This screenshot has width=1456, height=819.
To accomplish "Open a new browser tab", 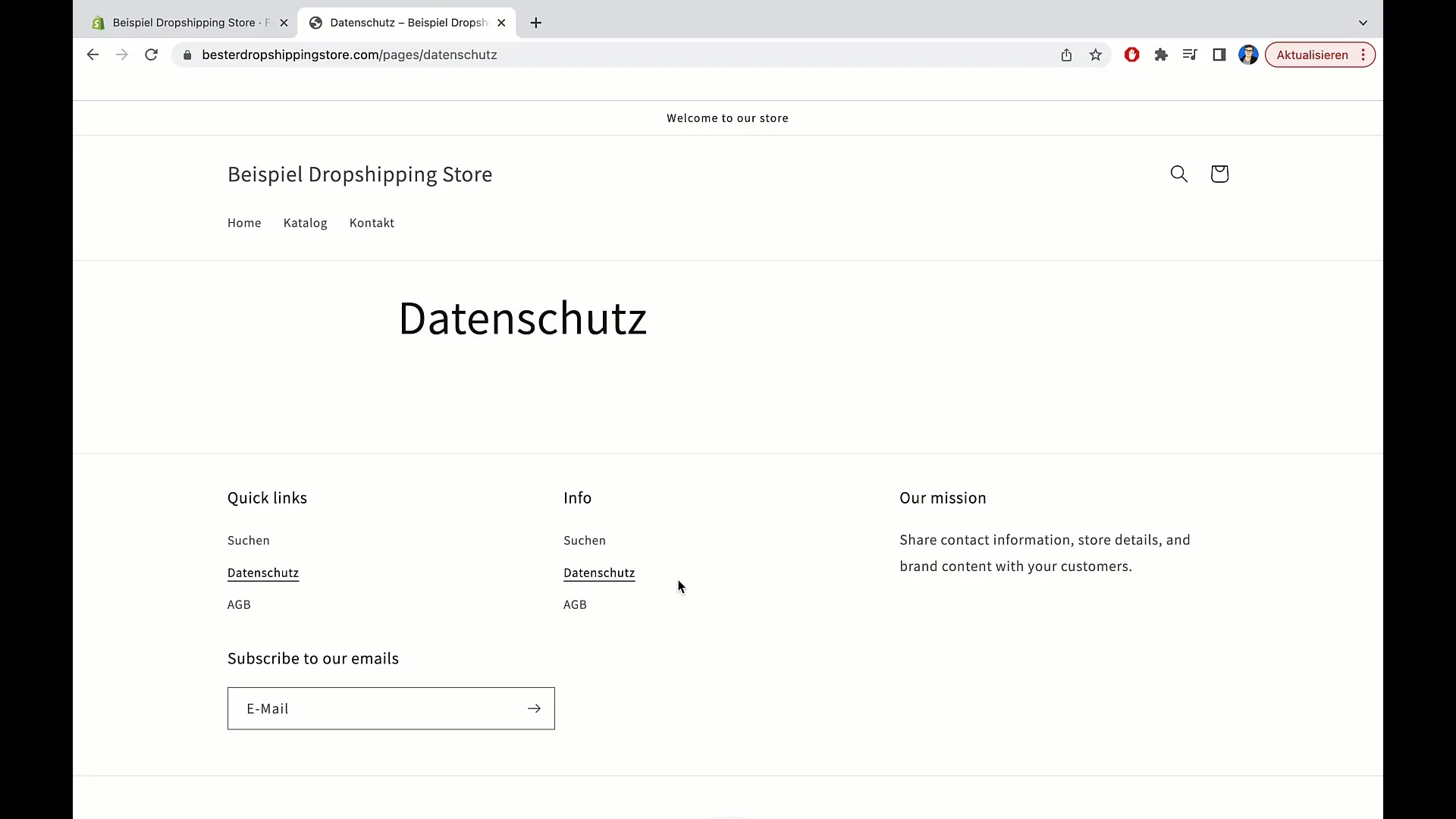I will pos(536,23).
